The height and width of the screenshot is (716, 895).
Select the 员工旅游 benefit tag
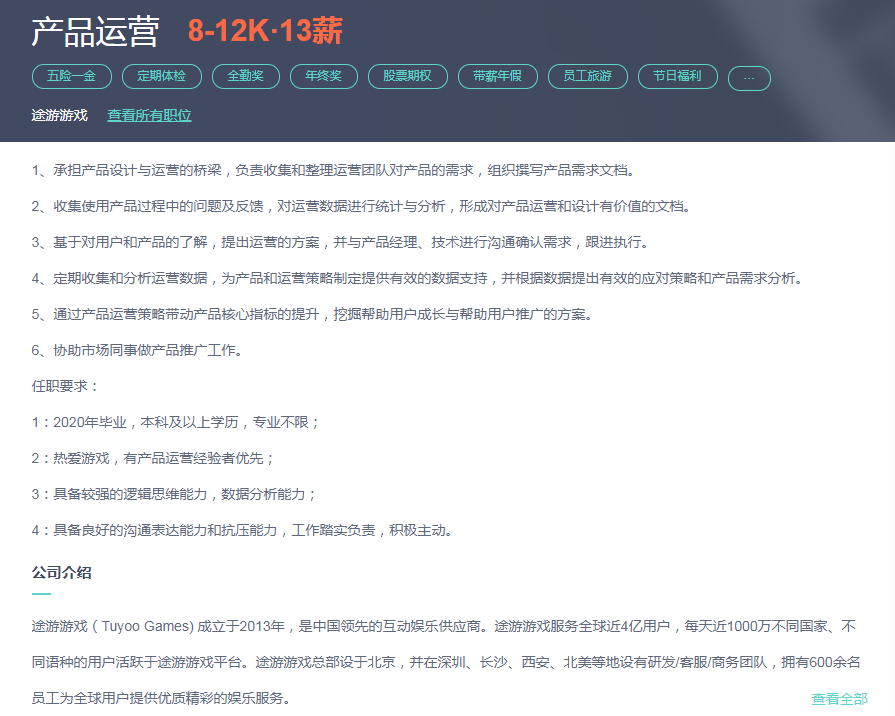[x=588, y=77]
